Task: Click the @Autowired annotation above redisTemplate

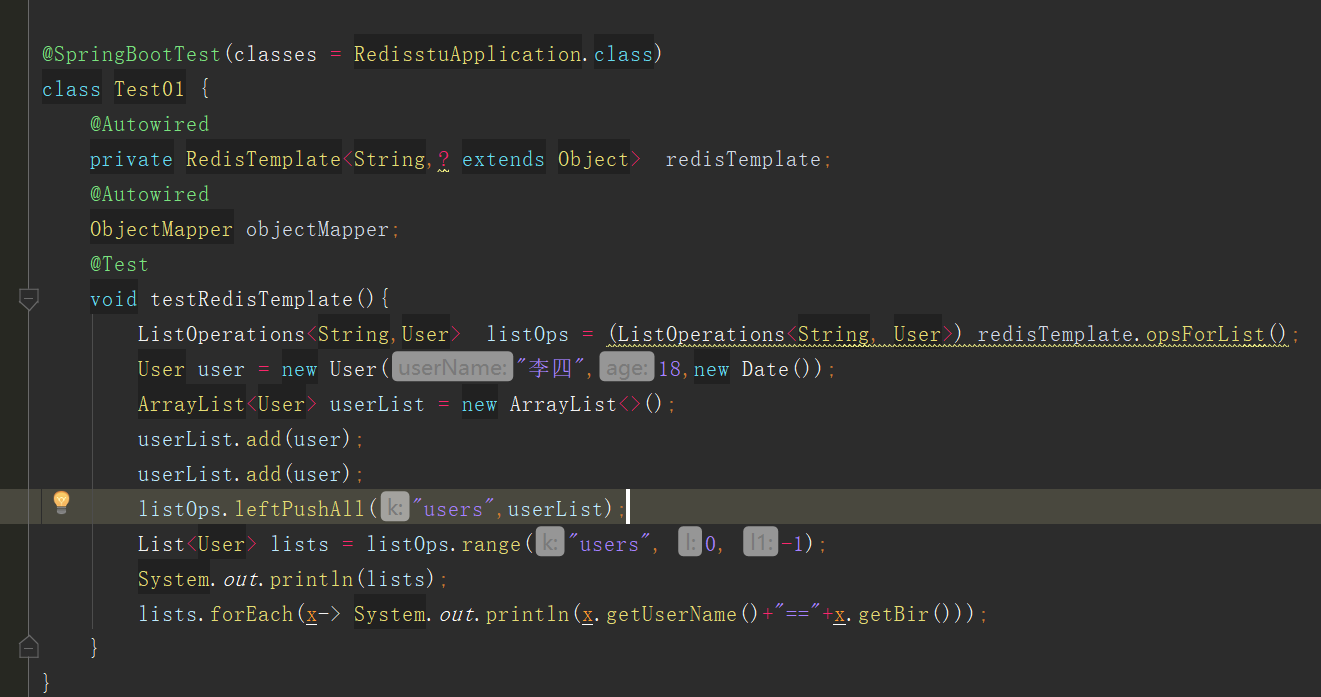Action: 149,123
